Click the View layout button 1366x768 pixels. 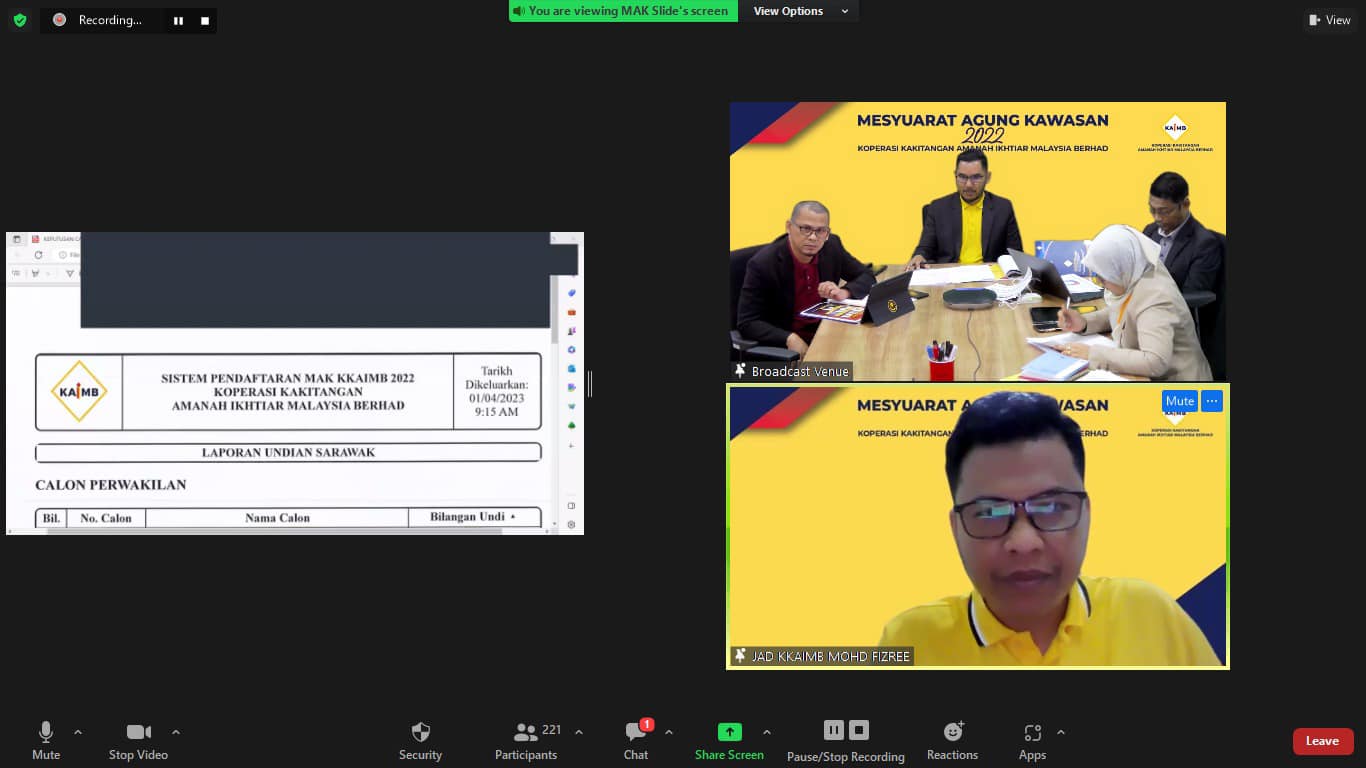(1330, 20)
